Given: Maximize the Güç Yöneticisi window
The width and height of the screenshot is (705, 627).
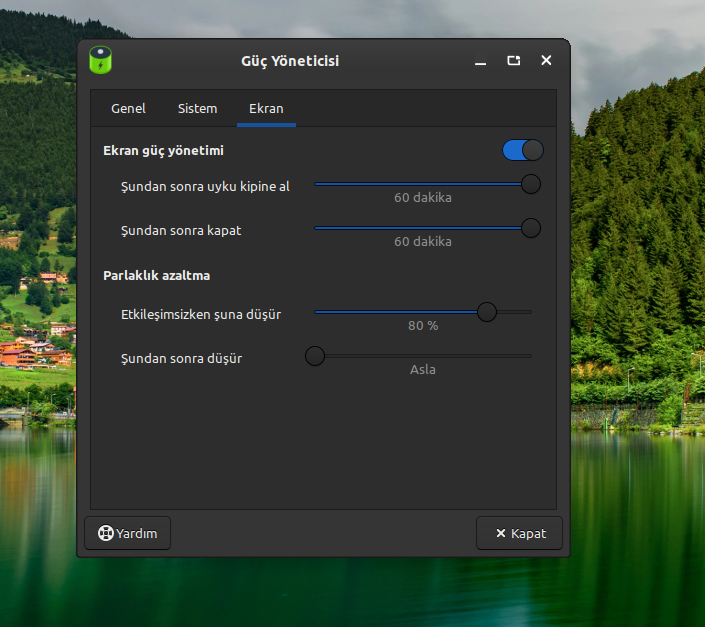Looking at the screenshot, I should [x=513, y=61].
